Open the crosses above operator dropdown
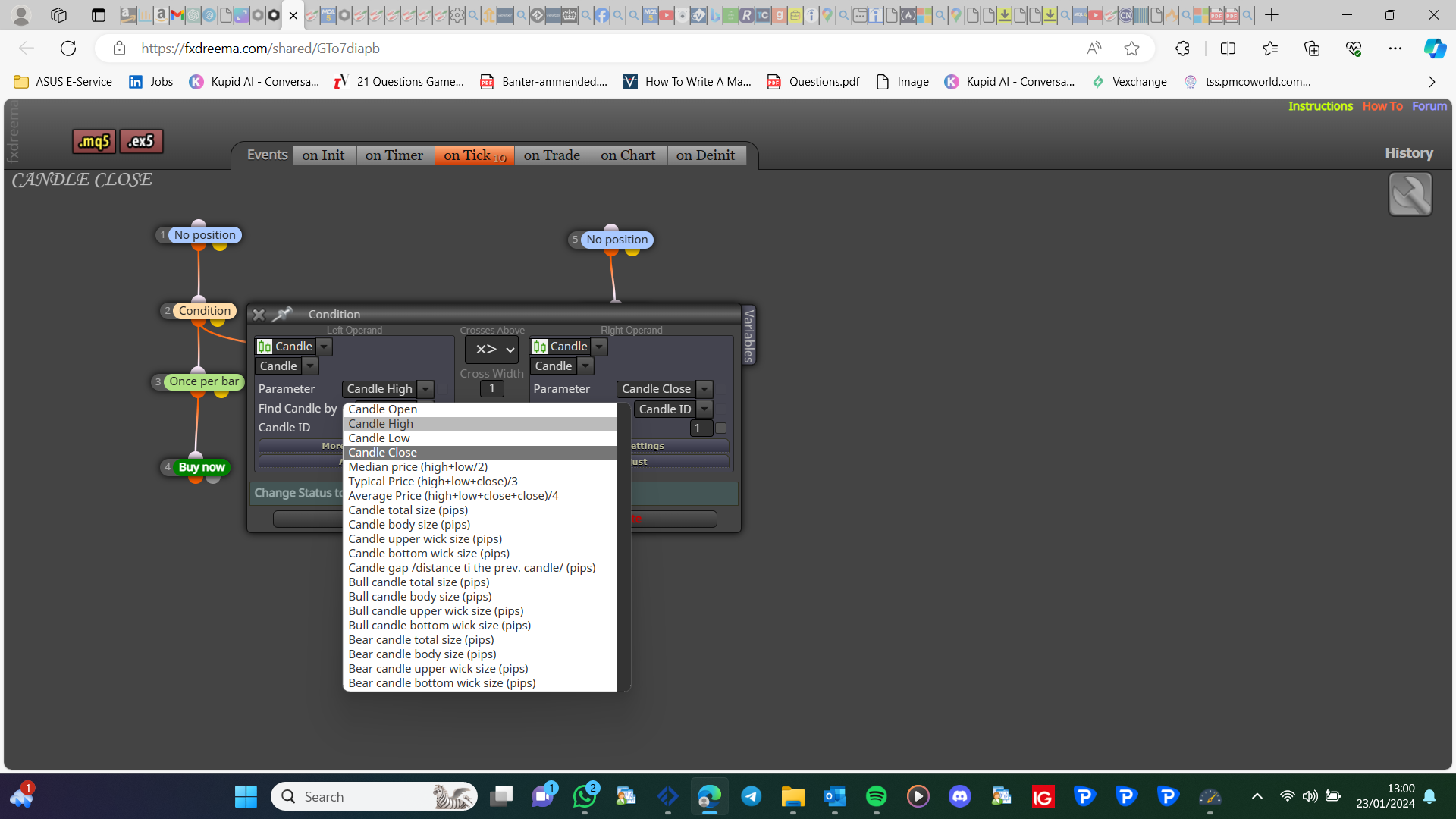1456x819 pixels. click(491, 350)
